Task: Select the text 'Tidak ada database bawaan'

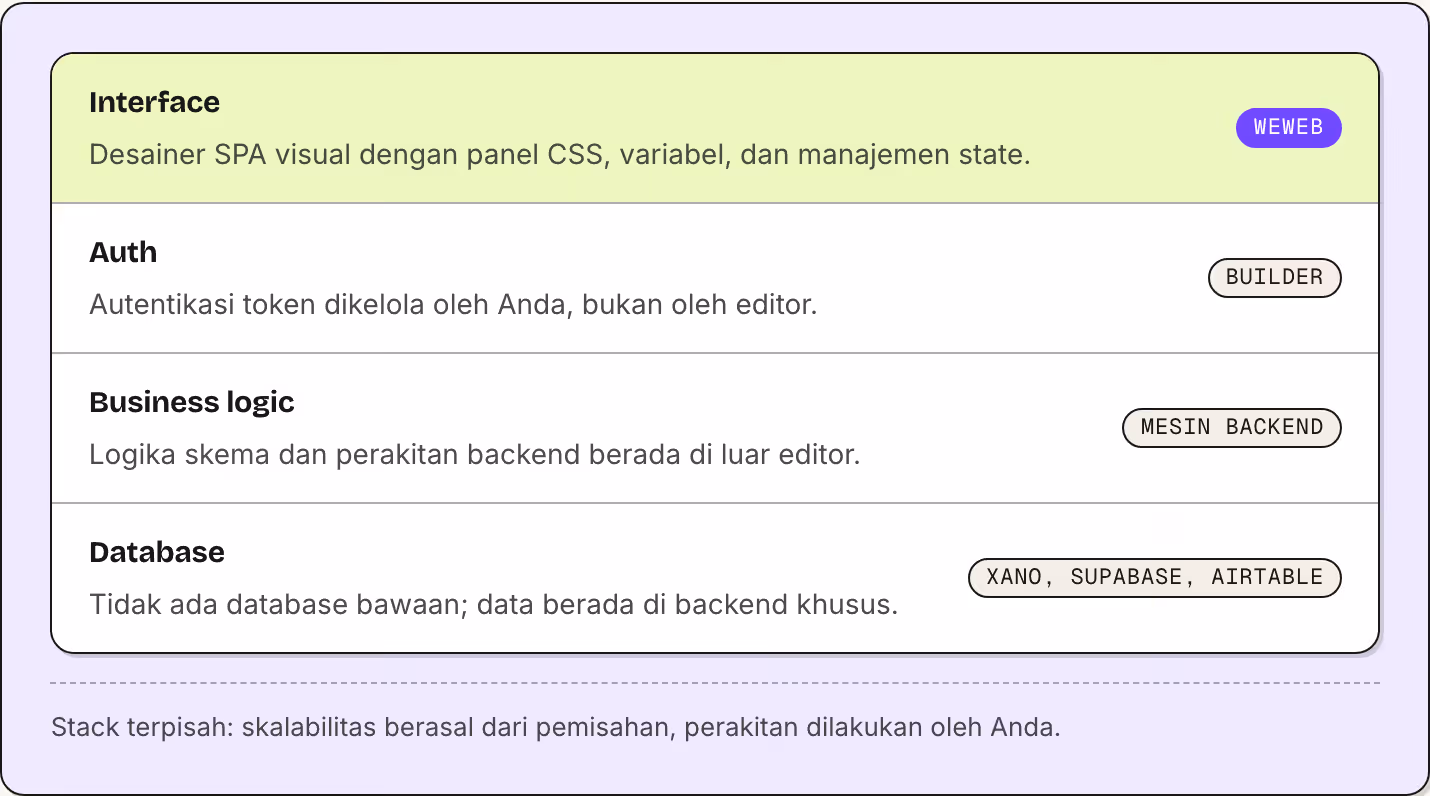Action: (276, 605)
